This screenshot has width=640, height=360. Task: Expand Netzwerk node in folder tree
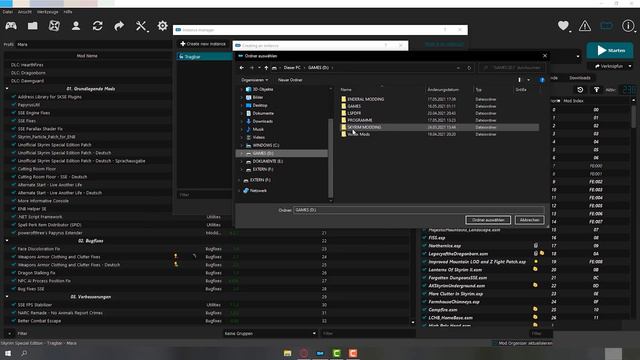tap(239, 191)
